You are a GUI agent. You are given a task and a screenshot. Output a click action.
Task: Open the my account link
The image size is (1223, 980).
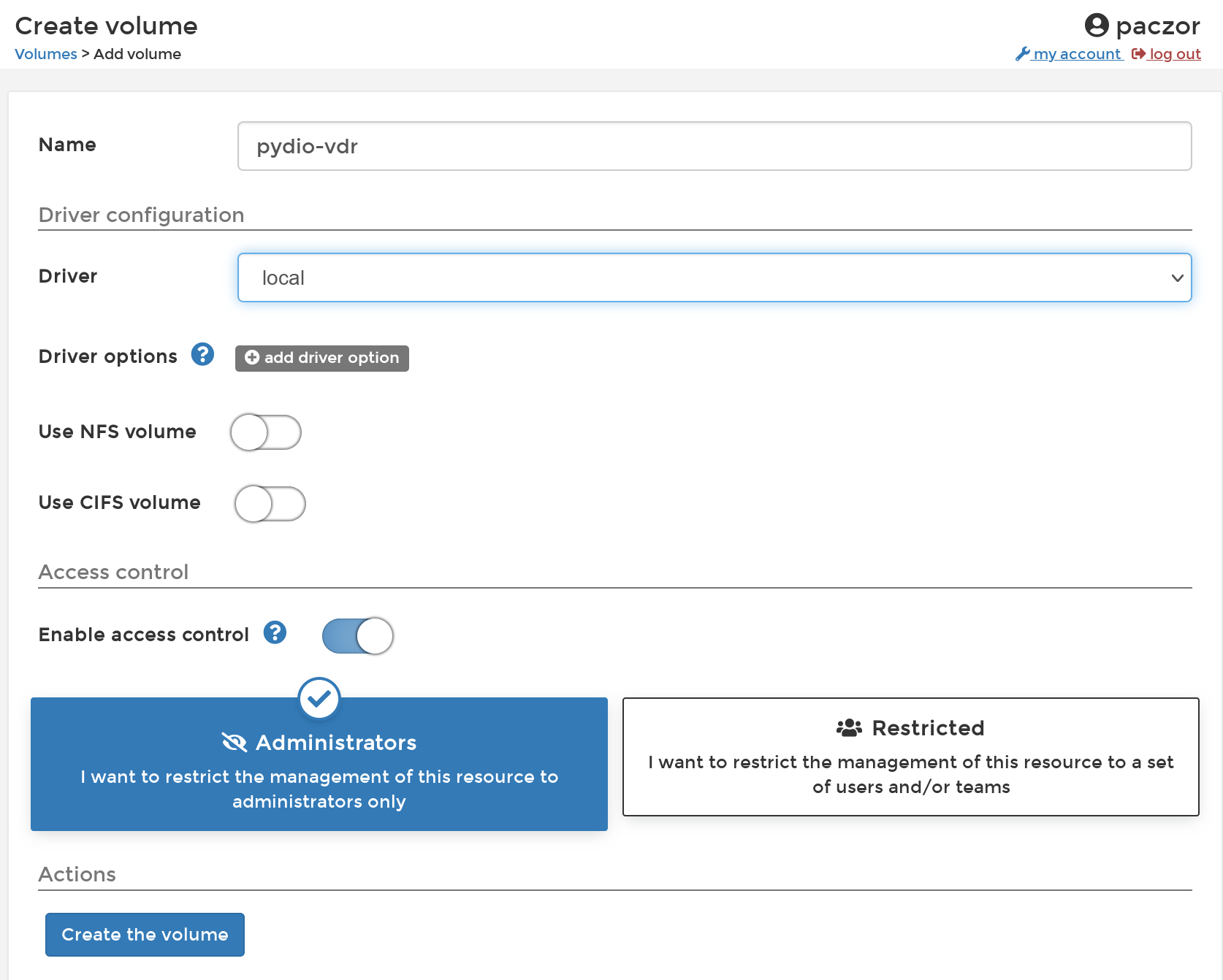(x=1077, y=54)
